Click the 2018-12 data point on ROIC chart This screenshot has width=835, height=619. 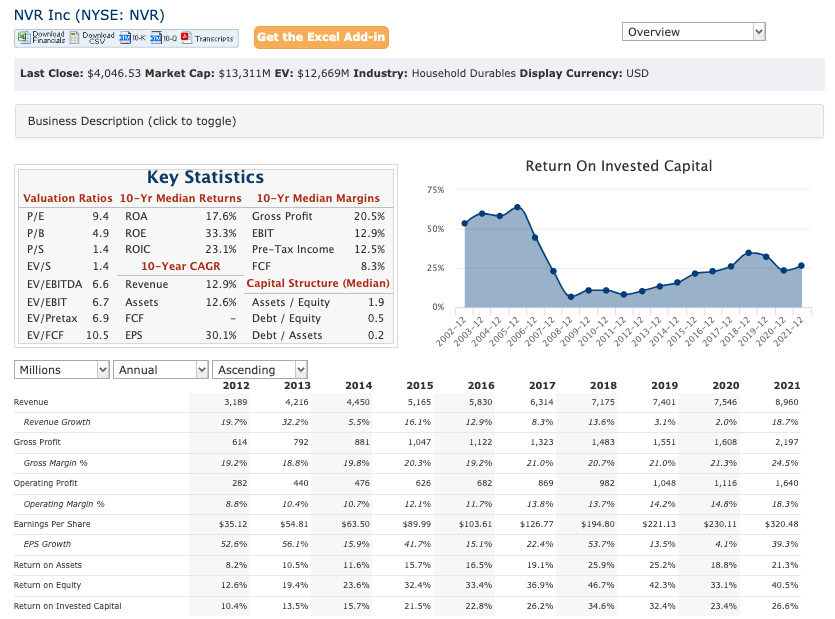coord(749,253)
